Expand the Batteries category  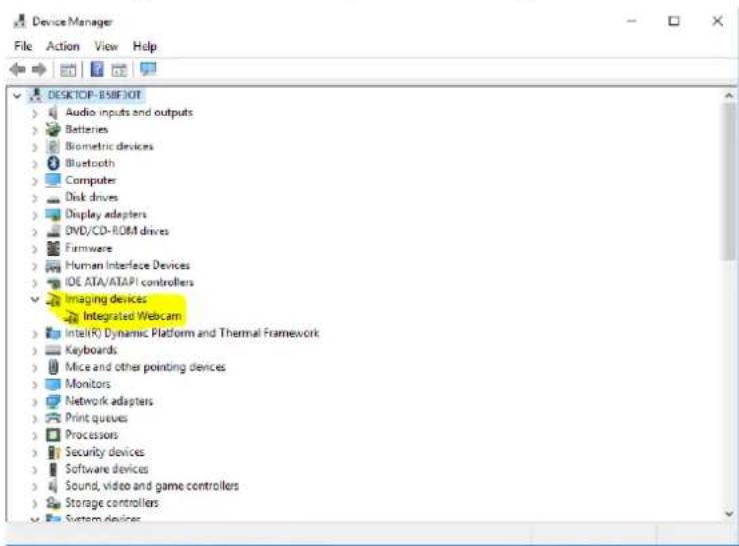(x=34, y=130)
